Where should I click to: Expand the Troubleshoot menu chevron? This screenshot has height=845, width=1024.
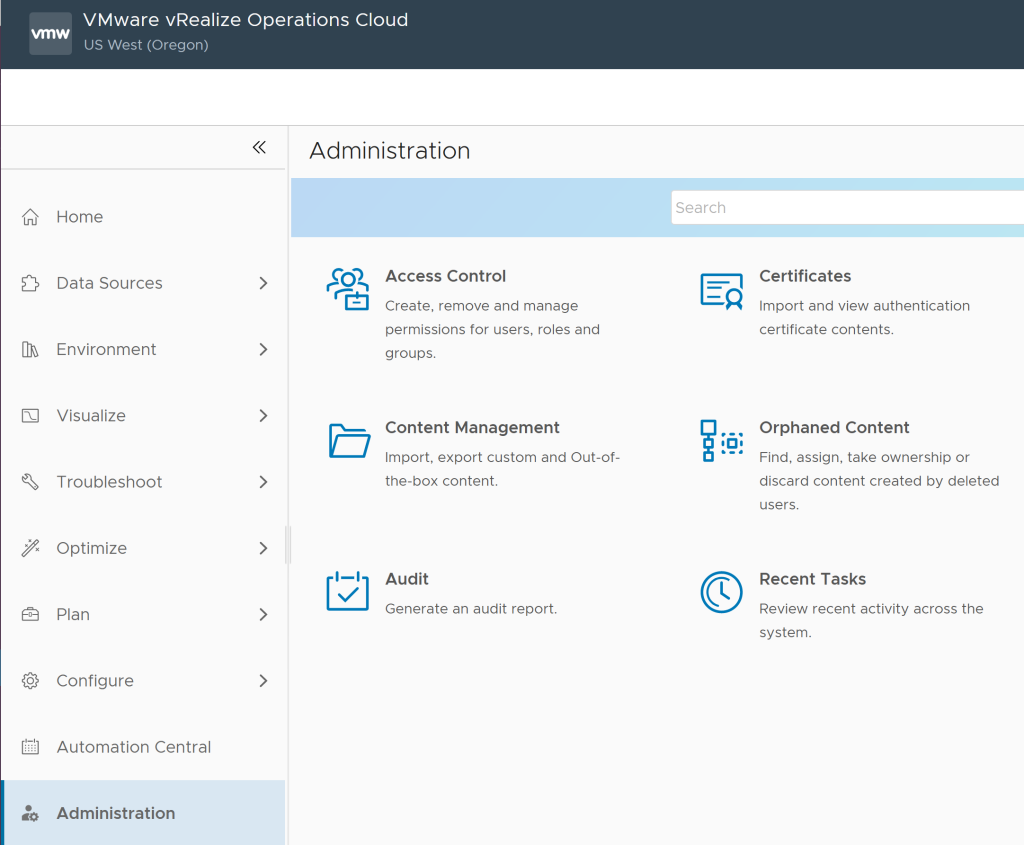[x=263, y=482]
